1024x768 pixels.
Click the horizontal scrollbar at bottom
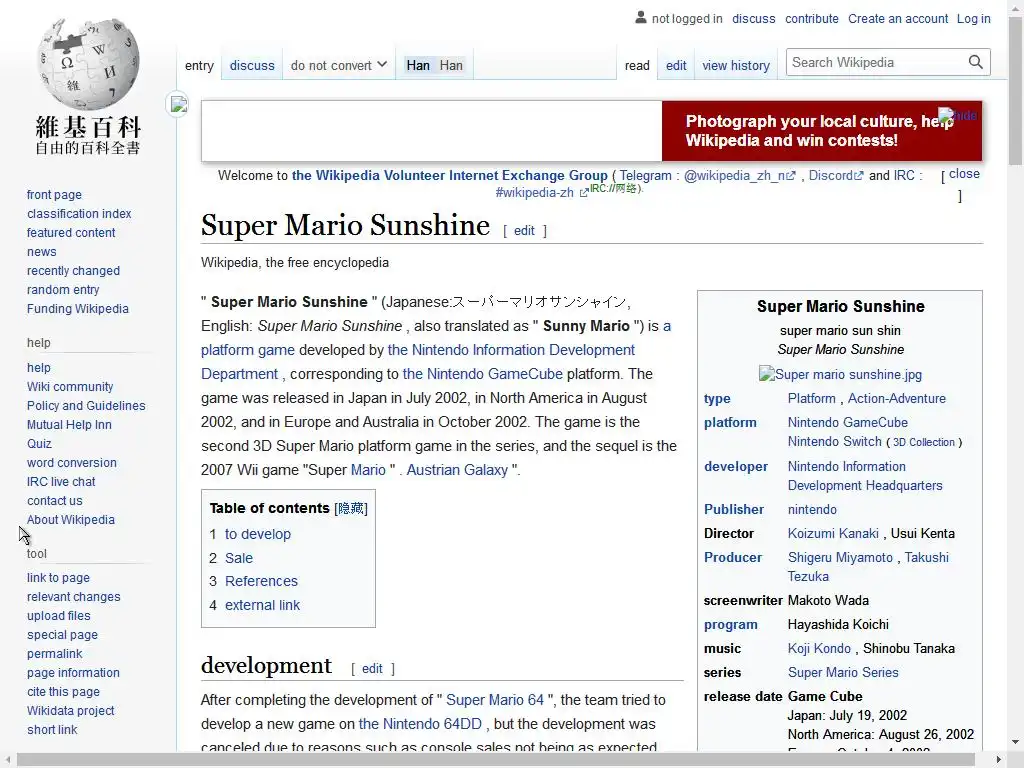point(496,760)
